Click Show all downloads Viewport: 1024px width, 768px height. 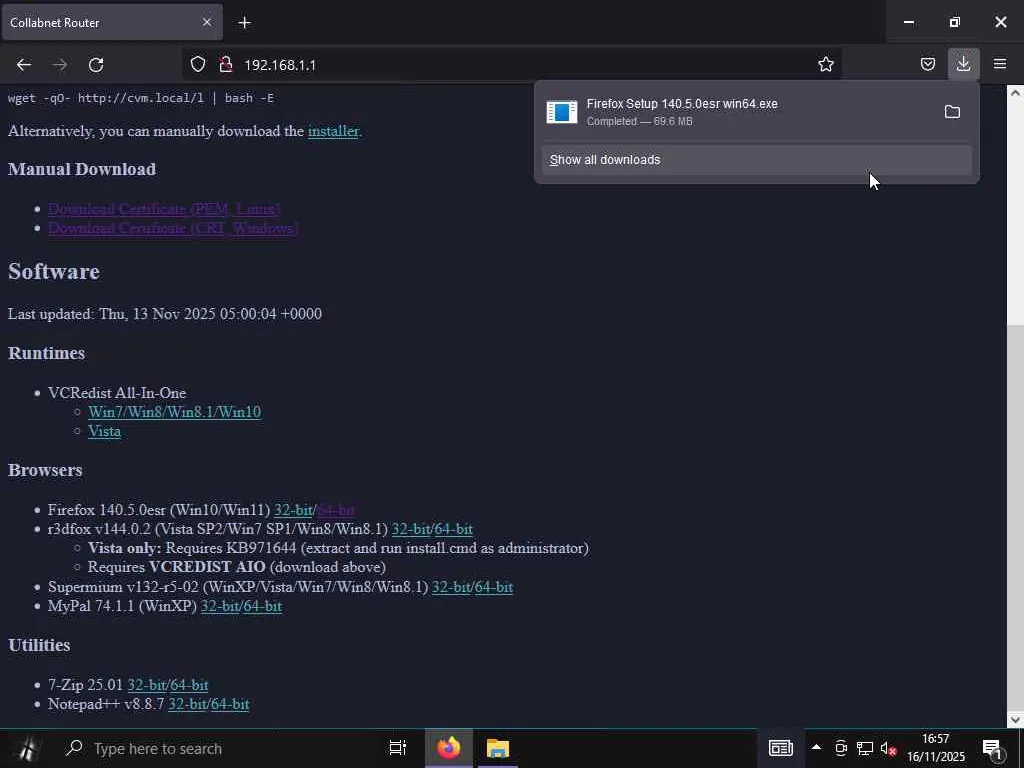click(x=757, y=160)
